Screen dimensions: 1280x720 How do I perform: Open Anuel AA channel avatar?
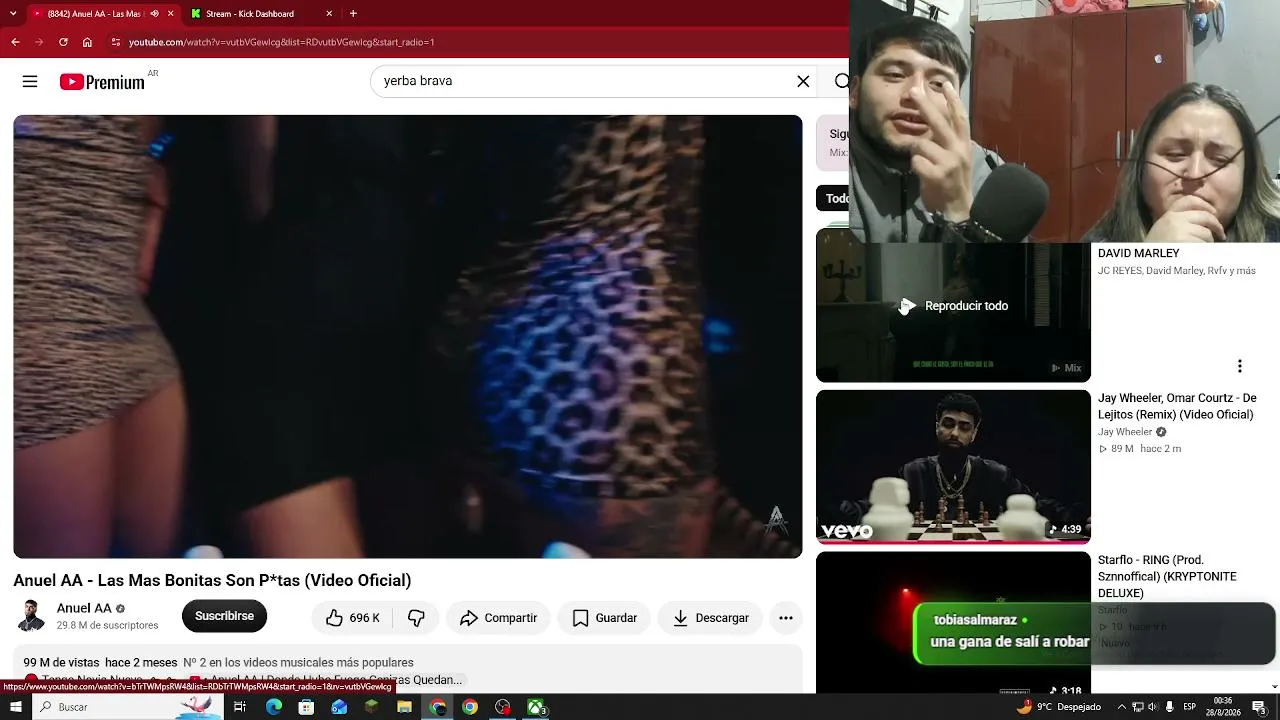click(31, 616)
